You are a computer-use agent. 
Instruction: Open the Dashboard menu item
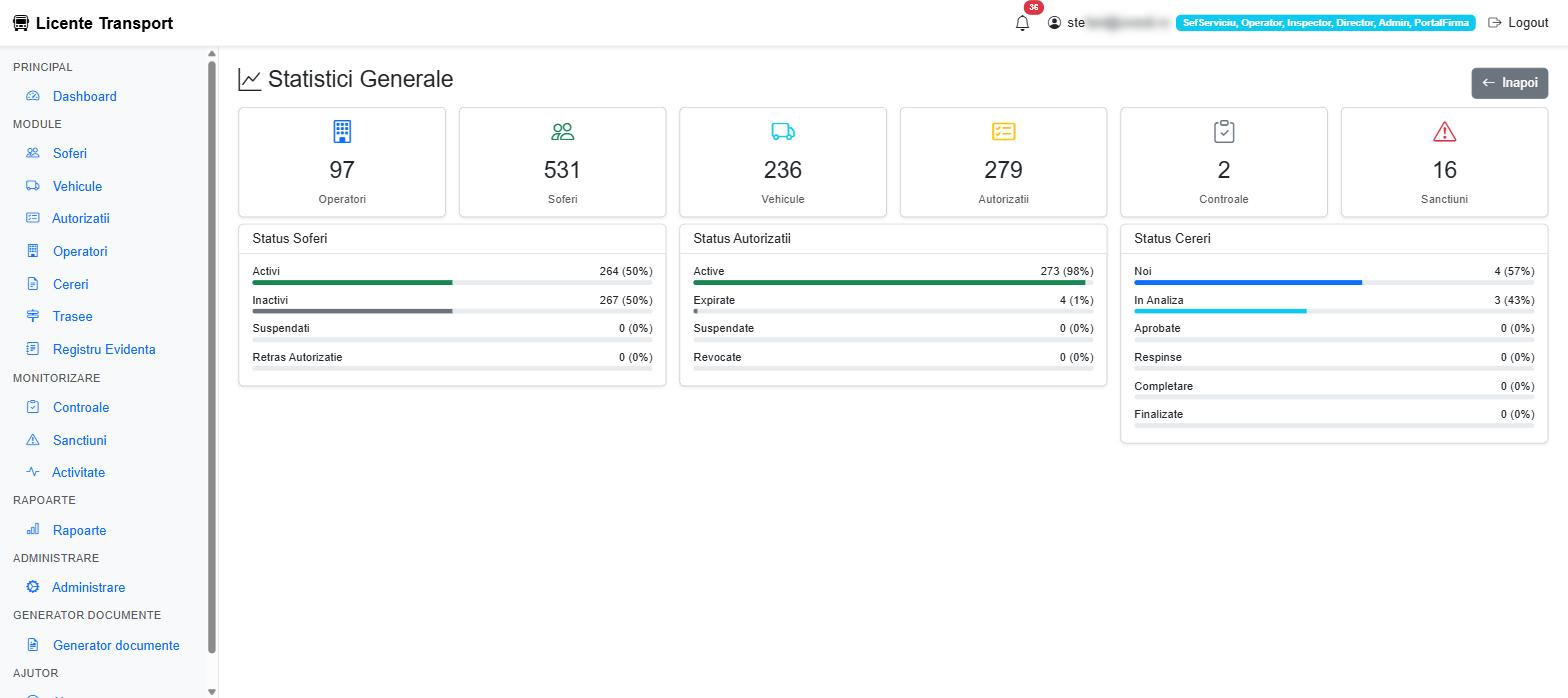85,96
